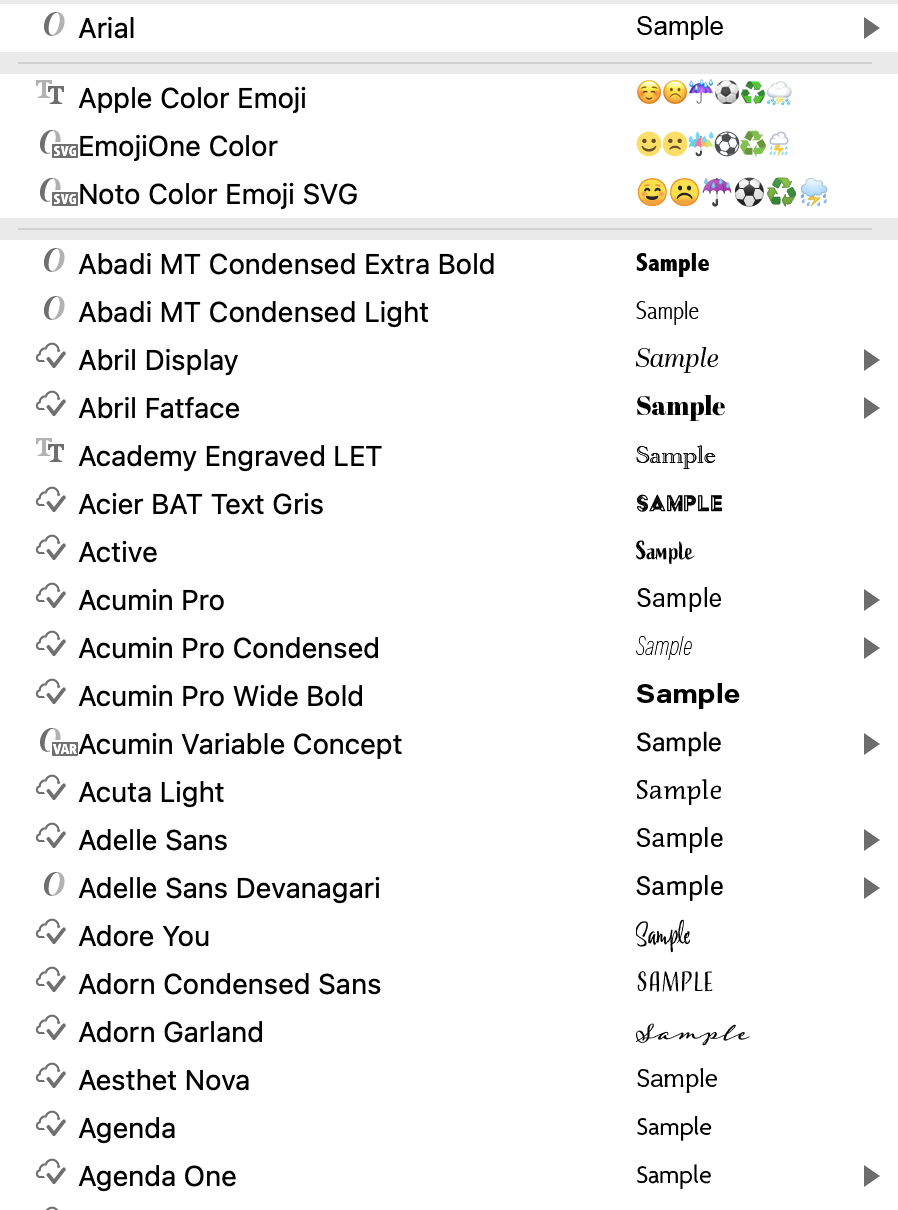Click the TrueType icon beside Apple Color Emoji
This screenshot has height=1210, width=898.
pyautogui.click(x=49, y=92)
